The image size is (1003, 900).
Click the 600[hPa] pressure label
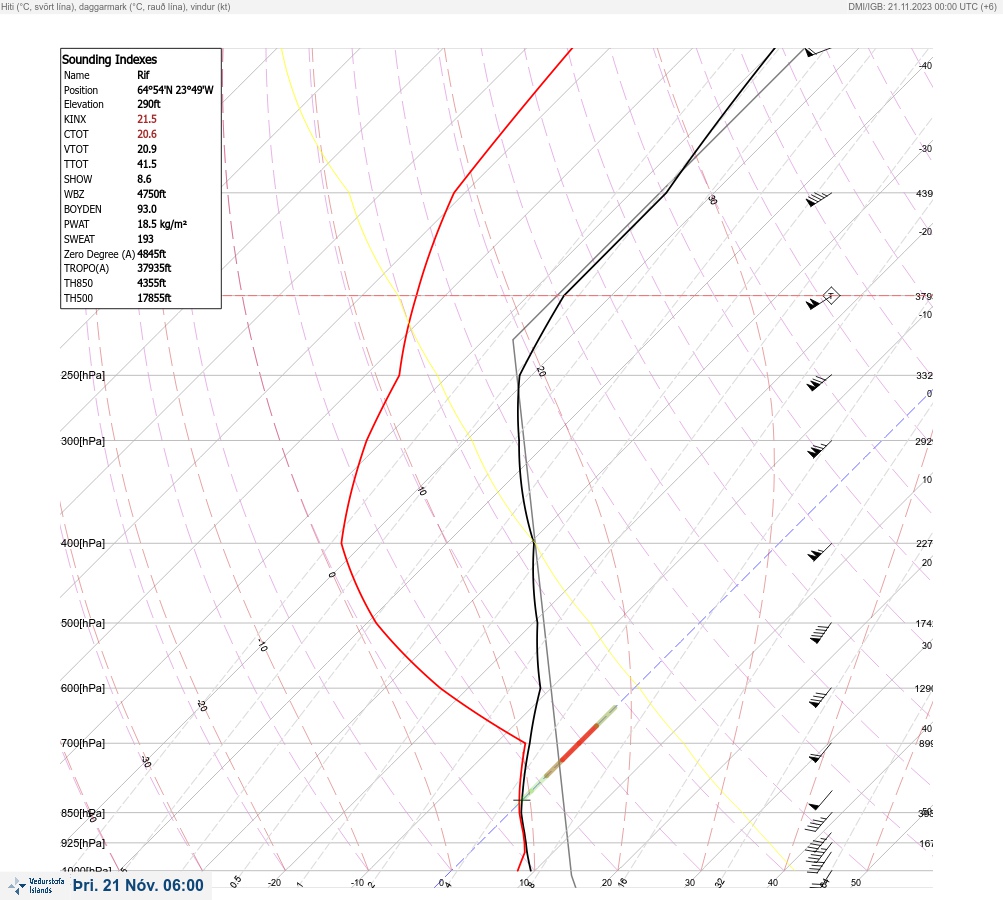[83, 688]
